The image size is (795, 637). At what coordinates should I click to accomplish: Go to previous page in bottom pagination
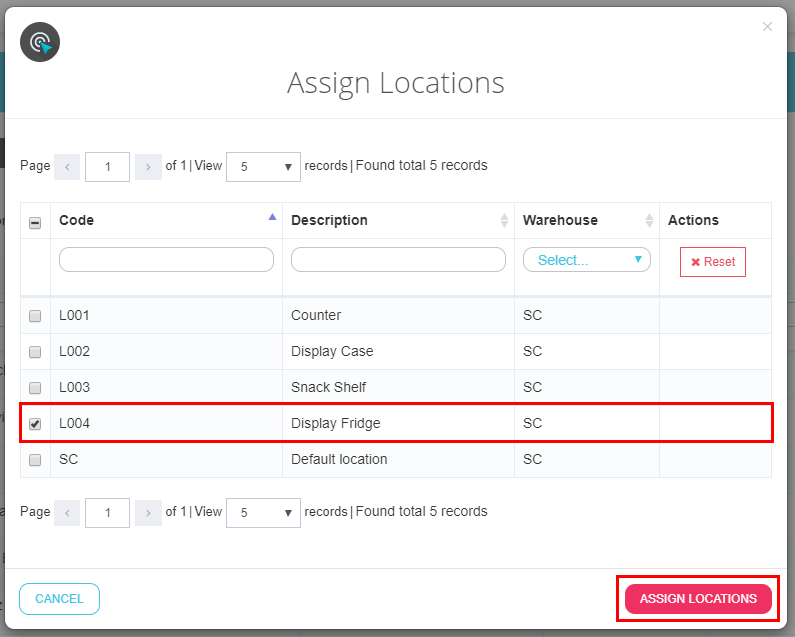[x=67, y=512]
